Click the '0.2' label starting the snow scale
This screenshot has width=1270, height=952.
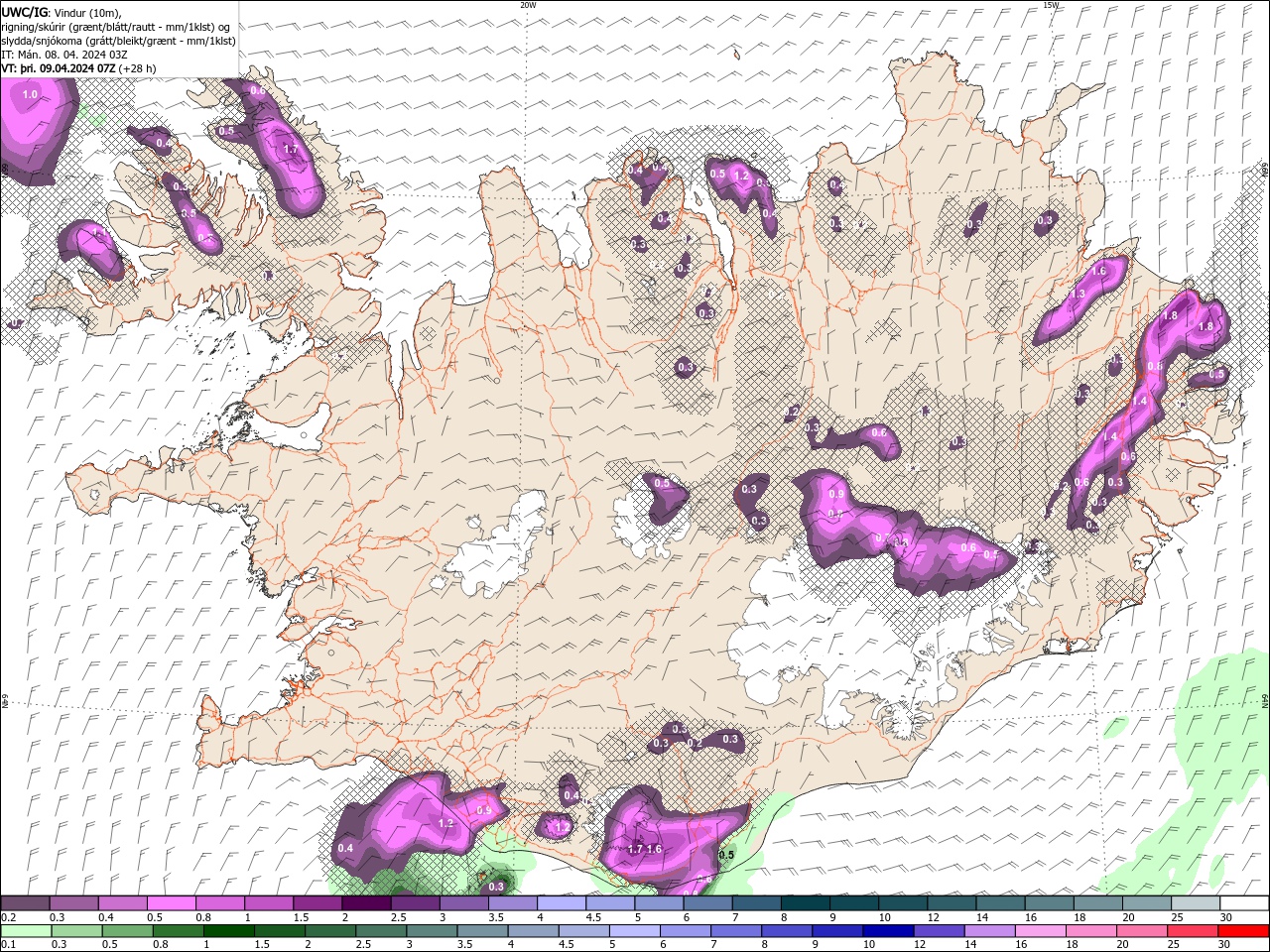tap(9, 917)
